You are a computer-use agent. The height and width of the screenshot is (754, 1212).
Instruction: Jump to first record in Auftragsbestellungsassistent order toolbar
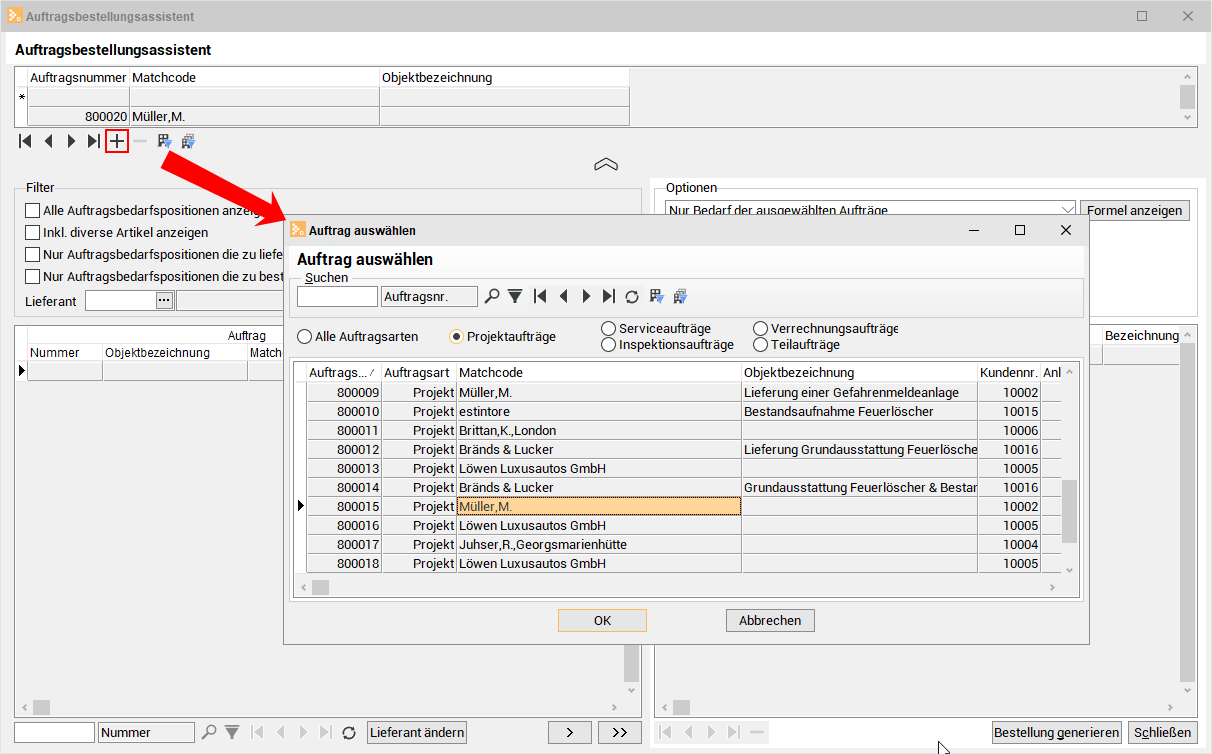coord(25,142)
